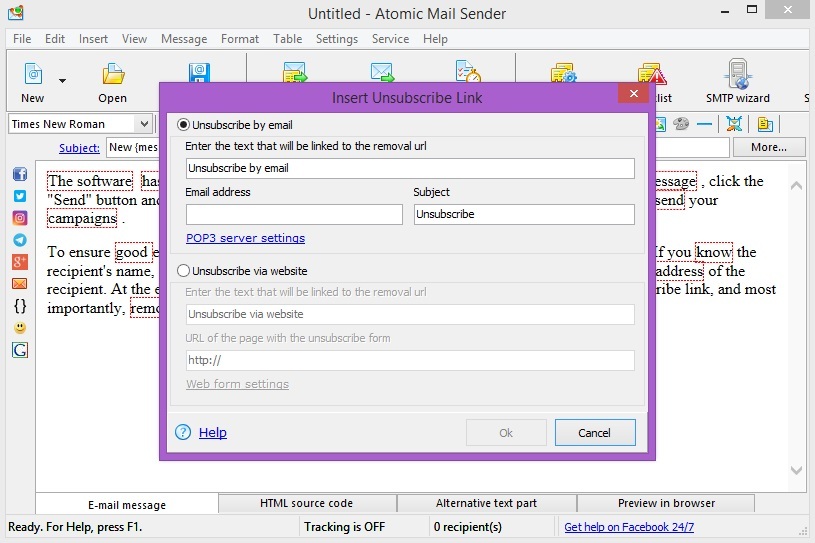The width and height of the screenshot is (815, 543).
Task: Open POP3 server settings link
Action: tap(245, 238)
